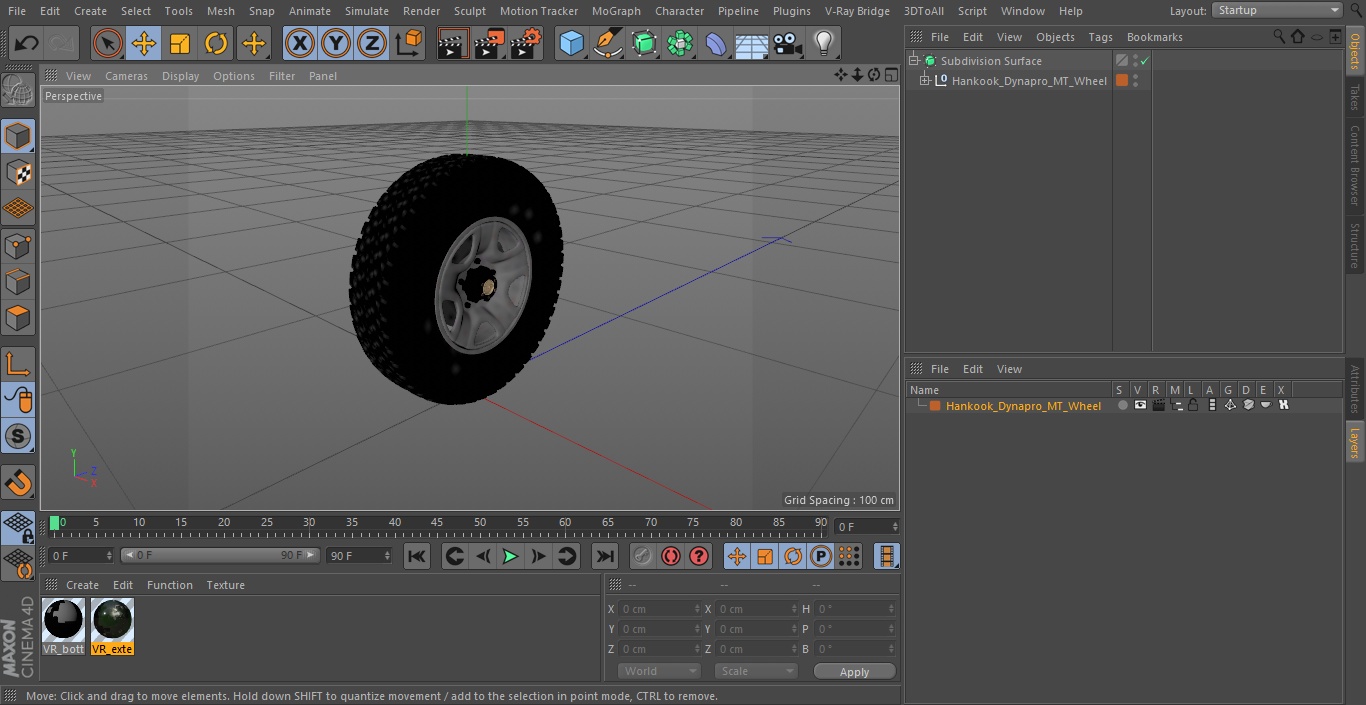The image size is (1366, 705).
Task: Activate the Rotate tool in top toolbar
Action: [x=216, y=43]
